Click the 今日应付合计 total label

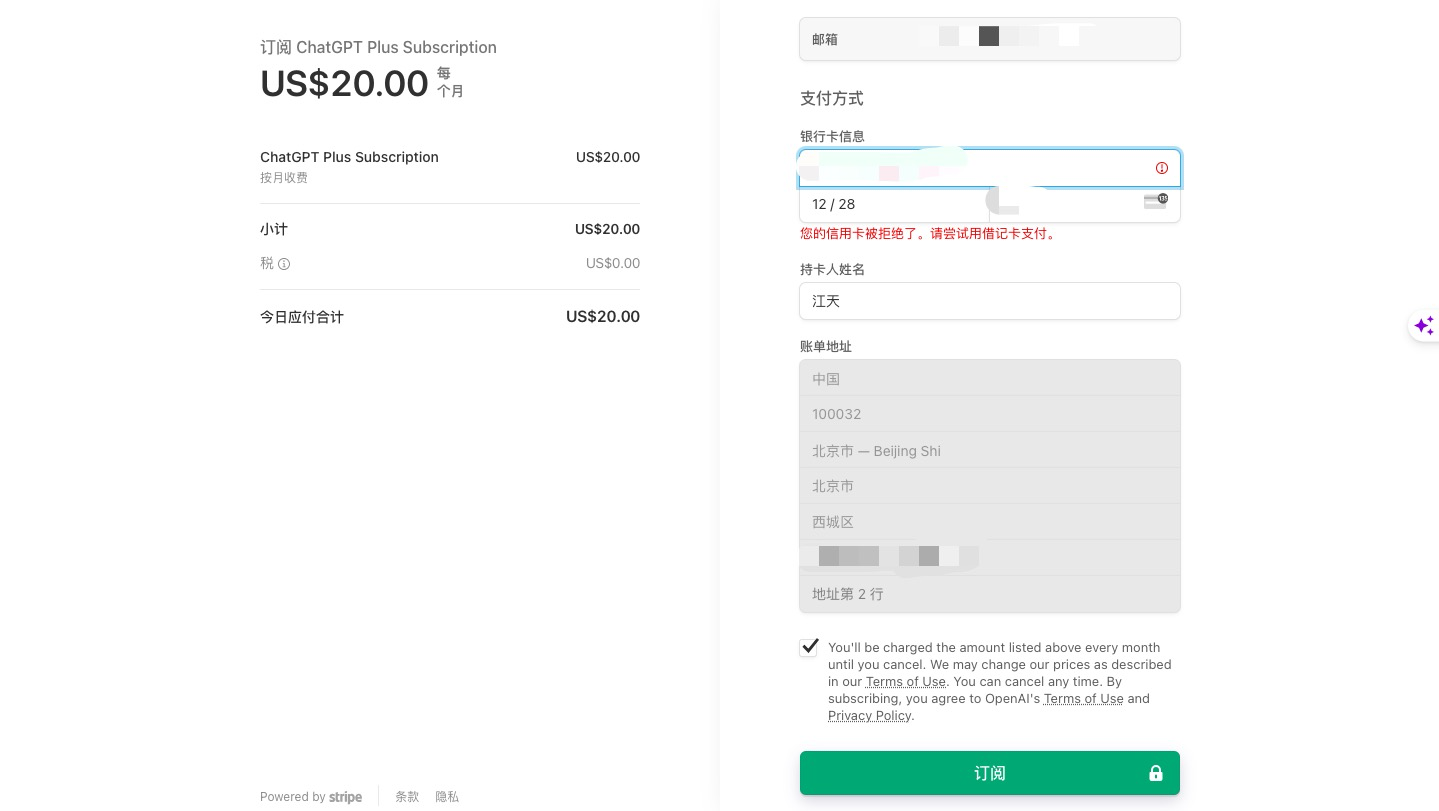pos(302,317)
